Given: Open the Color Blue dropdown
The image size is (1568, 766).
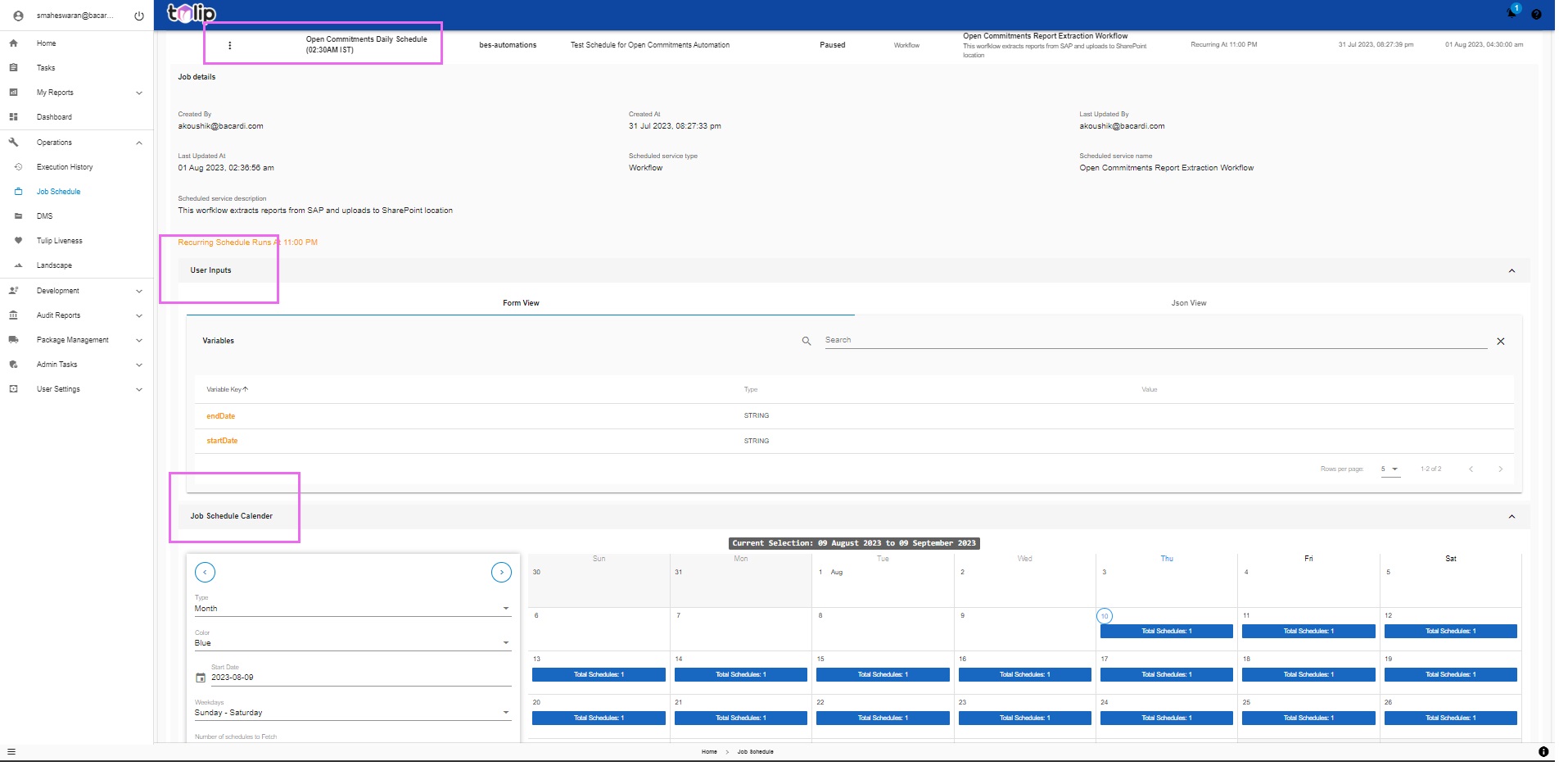Looking at the screenshot, I should pyautogui.click(x=352, y=643).
